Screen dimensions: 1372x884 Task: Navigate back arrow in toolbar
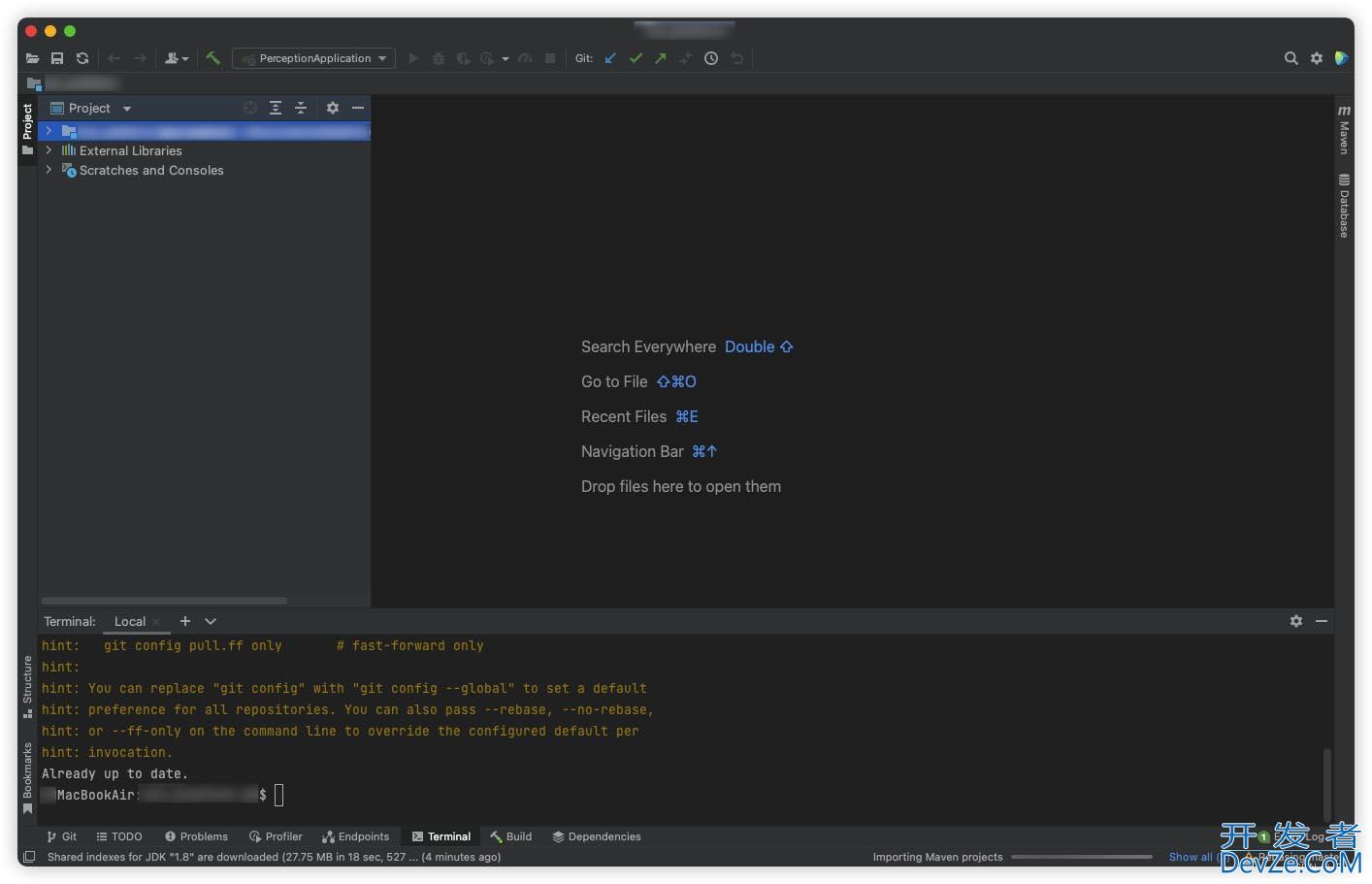click(114, 58)
